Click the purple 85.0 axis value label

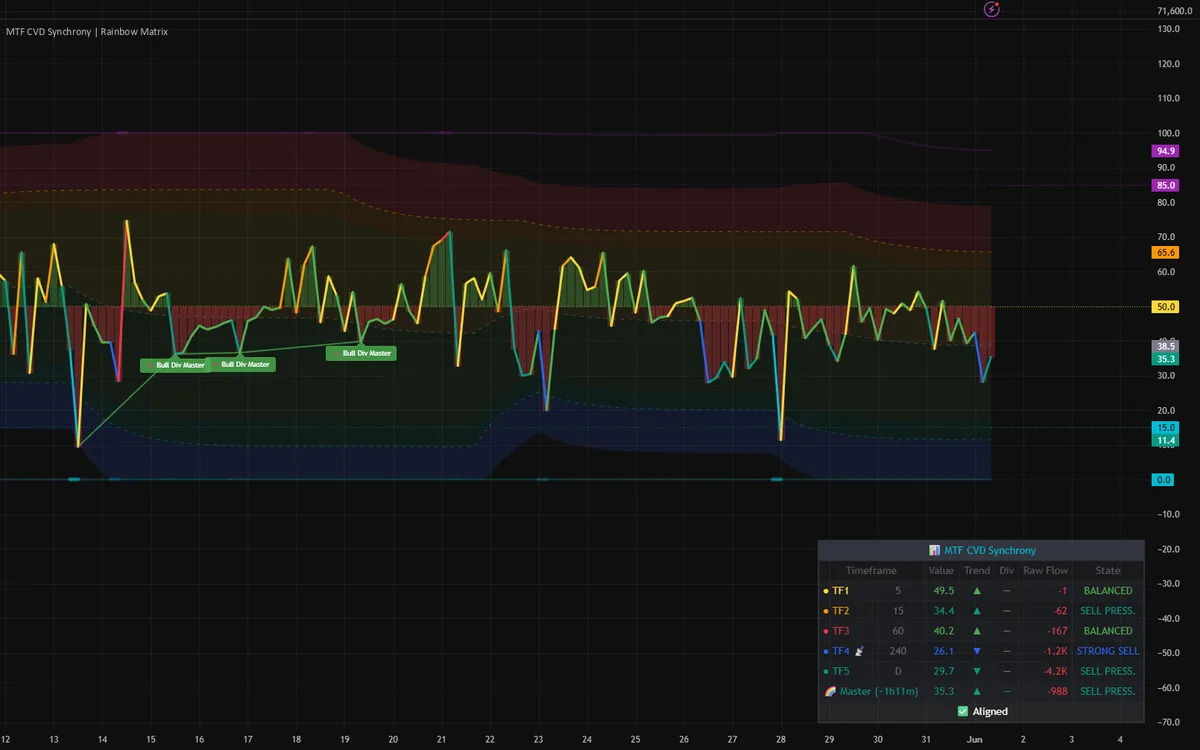tap(1165, 185)
